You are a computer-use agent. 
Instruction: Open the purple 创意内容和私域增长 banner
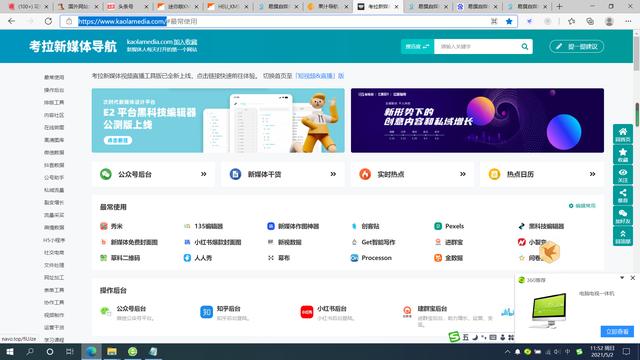(x=477, y=120)
